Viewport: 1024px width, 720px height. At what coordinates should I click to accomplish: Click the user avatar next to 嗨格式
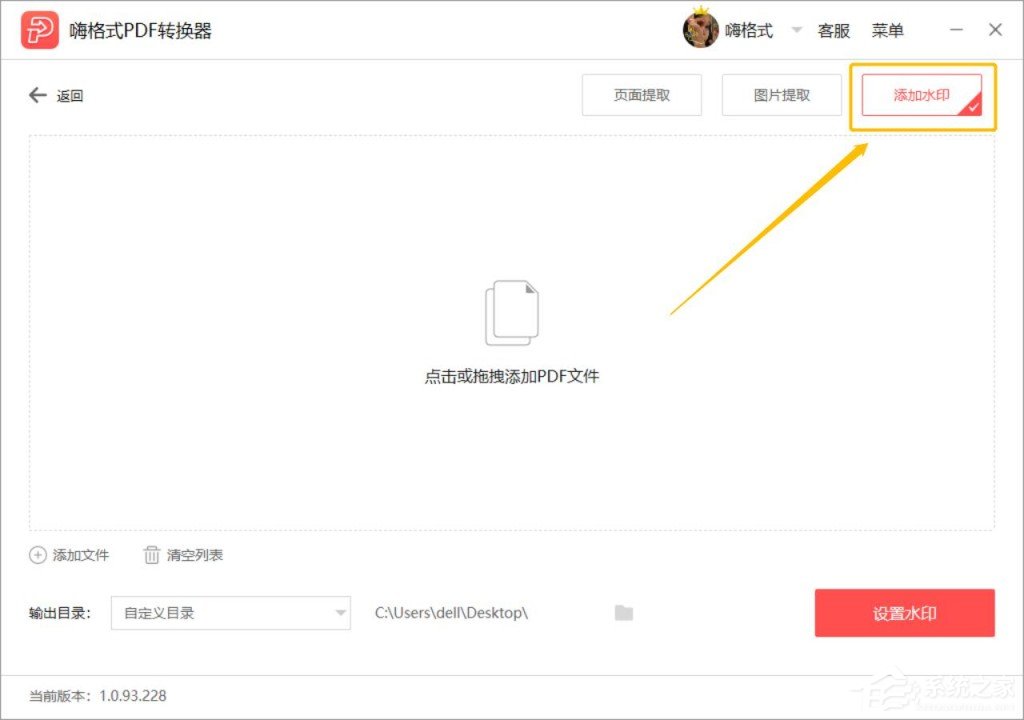pos(700,29)
